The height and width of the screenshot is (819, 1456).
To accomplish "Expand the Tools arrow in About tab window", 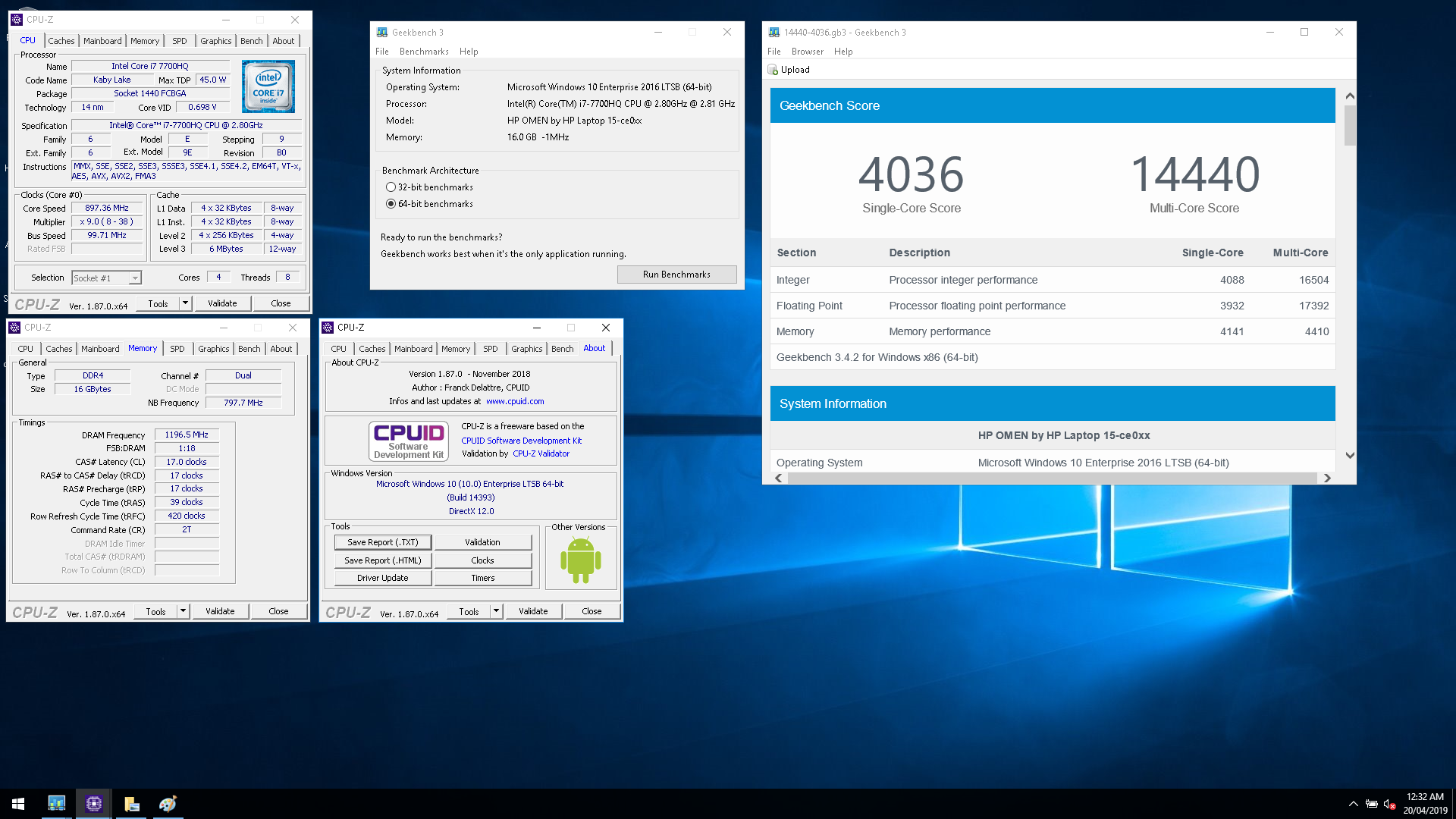I will point(496,611).
